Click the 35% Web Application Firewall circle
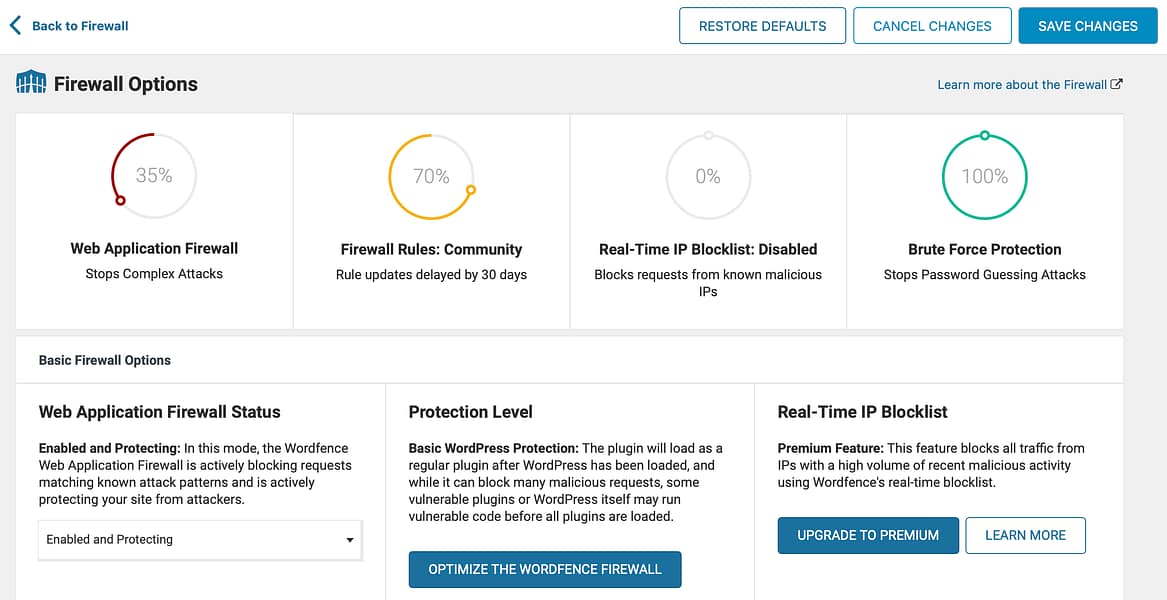Viewport: 1167px width, 600px height. coord(154,176)
